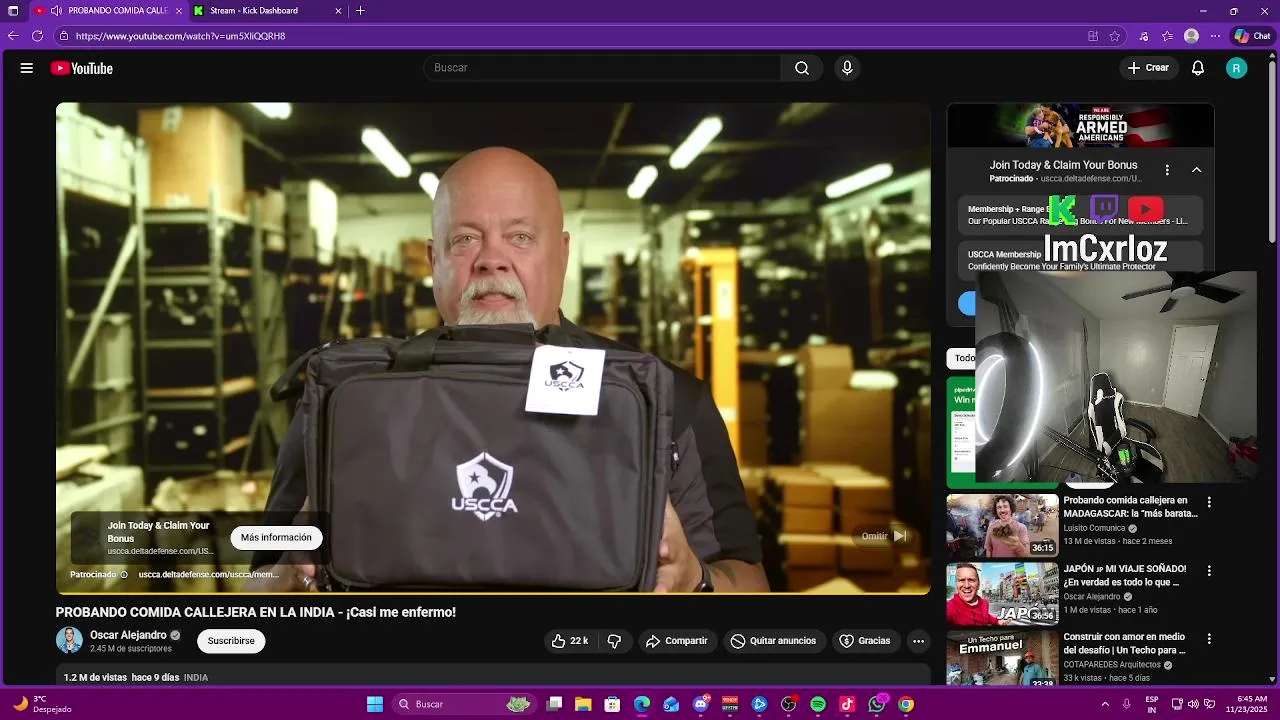Open weather widget 3°C Despejado
The width and height of the screenshot is (1280, 720).
40,704
